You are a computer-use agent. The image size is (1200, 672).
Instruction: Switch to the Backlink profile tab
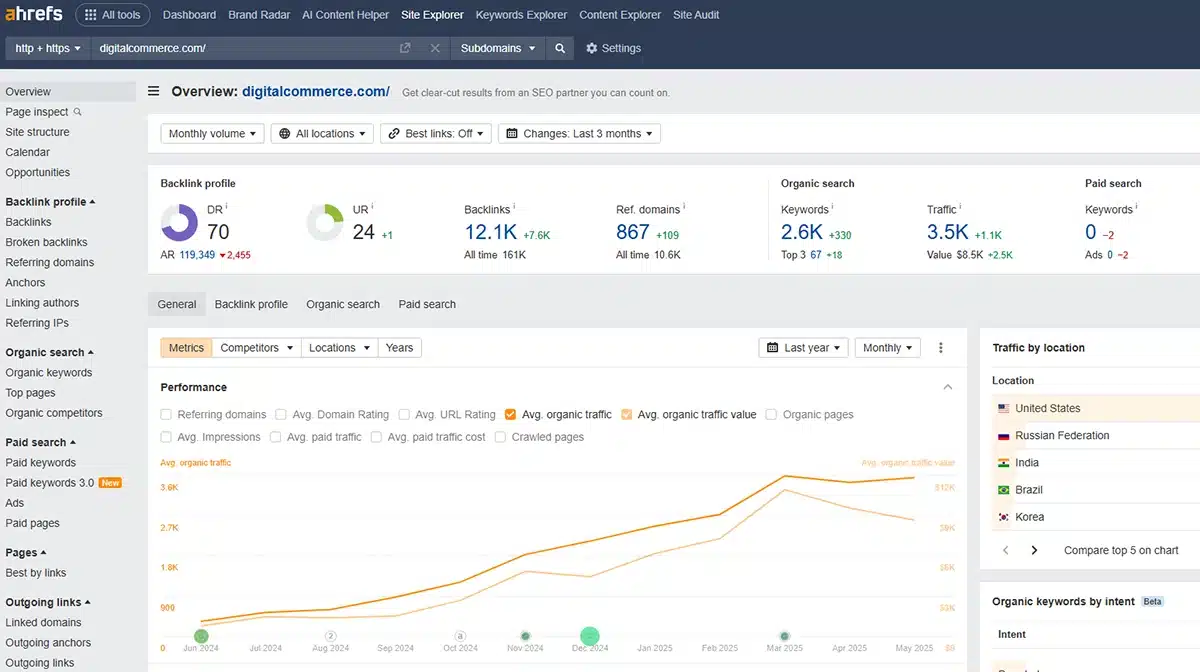point(251,304)
